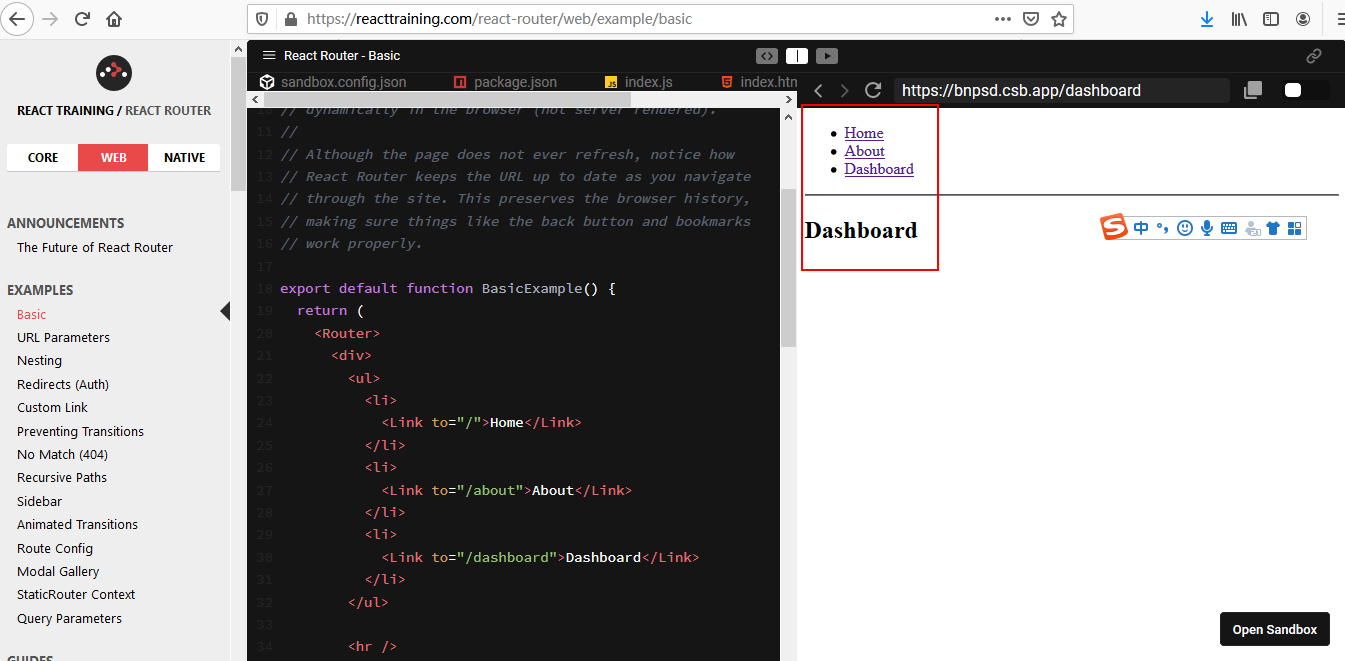Click the Open Sandbox button
This screenshot has width=1345, height=661.
click(x=1275, y=629)
